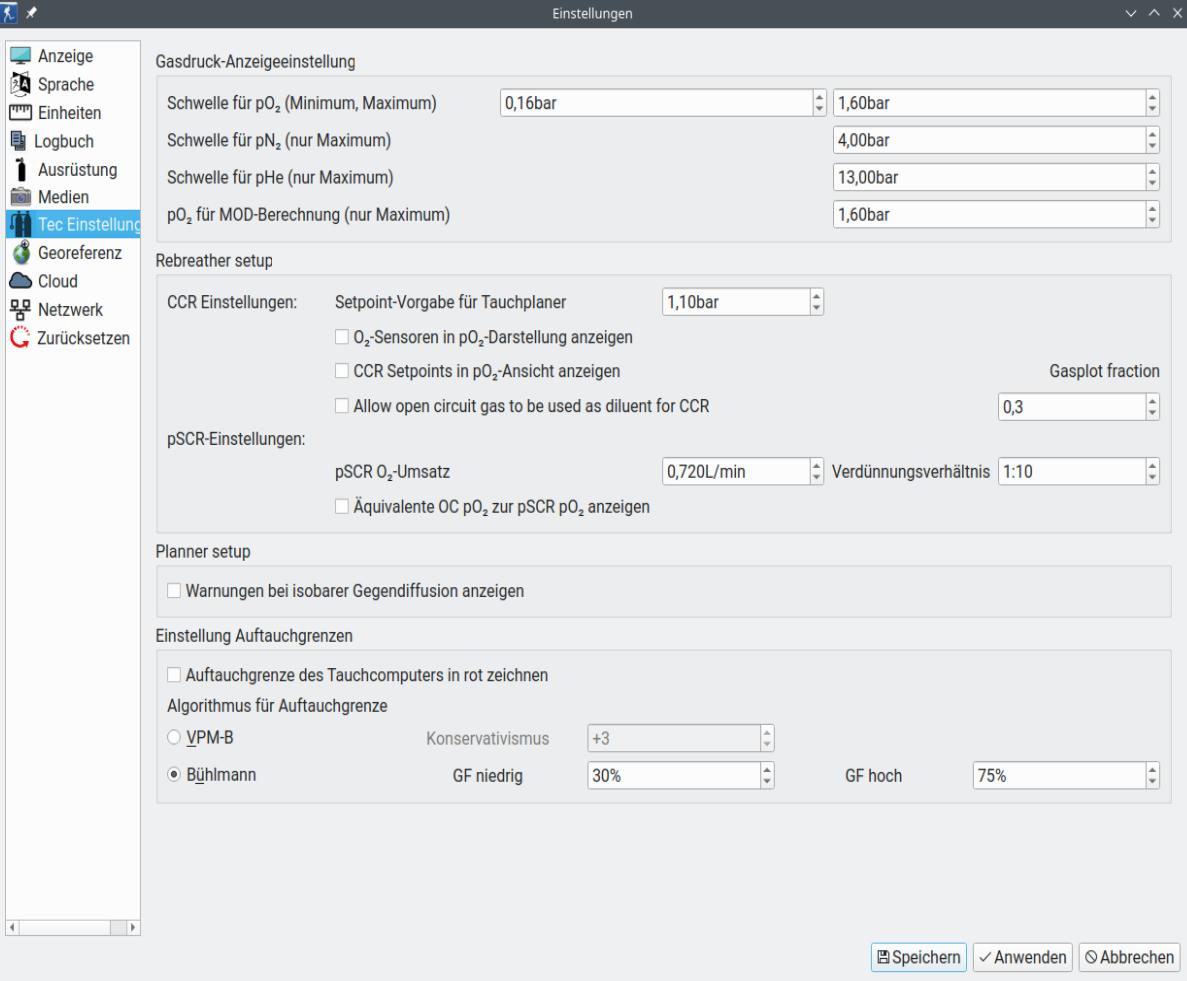Enable O₂-Sensoren in pO₂-Darstellung anzeigen
This screenshot has width=1187, height=981.
(x=342, y=338)
